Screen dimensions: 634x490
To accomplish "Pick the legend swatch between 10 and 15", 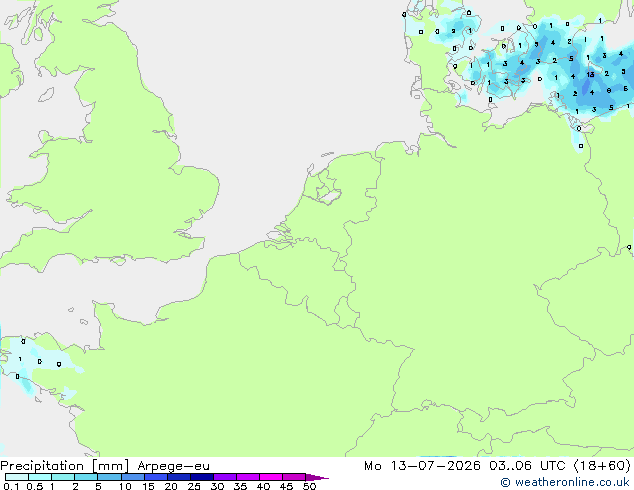I will click(132, 477).
